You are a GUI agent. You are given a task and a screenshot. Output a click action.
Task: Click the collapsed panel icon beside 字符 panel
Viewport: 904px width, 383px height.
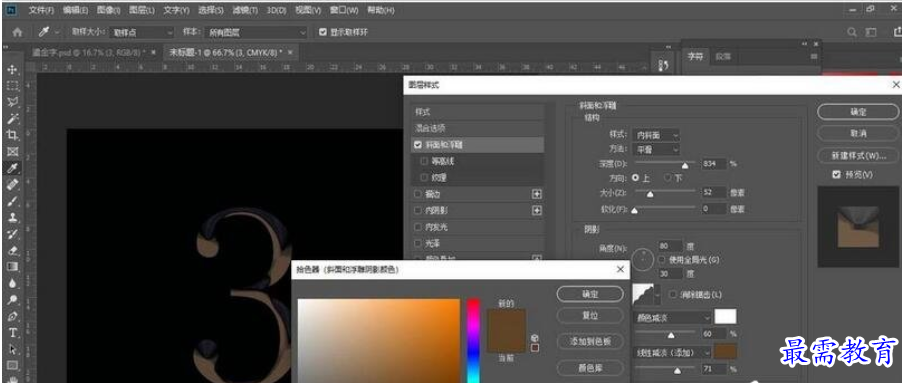[664, 65]
